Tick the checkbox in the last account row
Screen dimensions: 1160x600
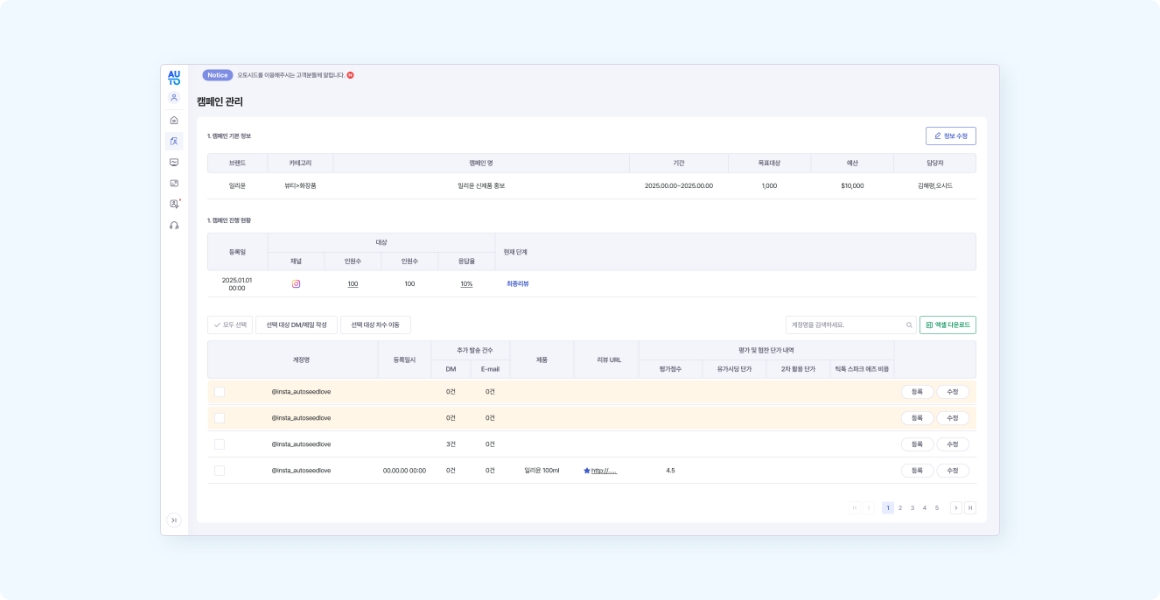click(219, 470)
